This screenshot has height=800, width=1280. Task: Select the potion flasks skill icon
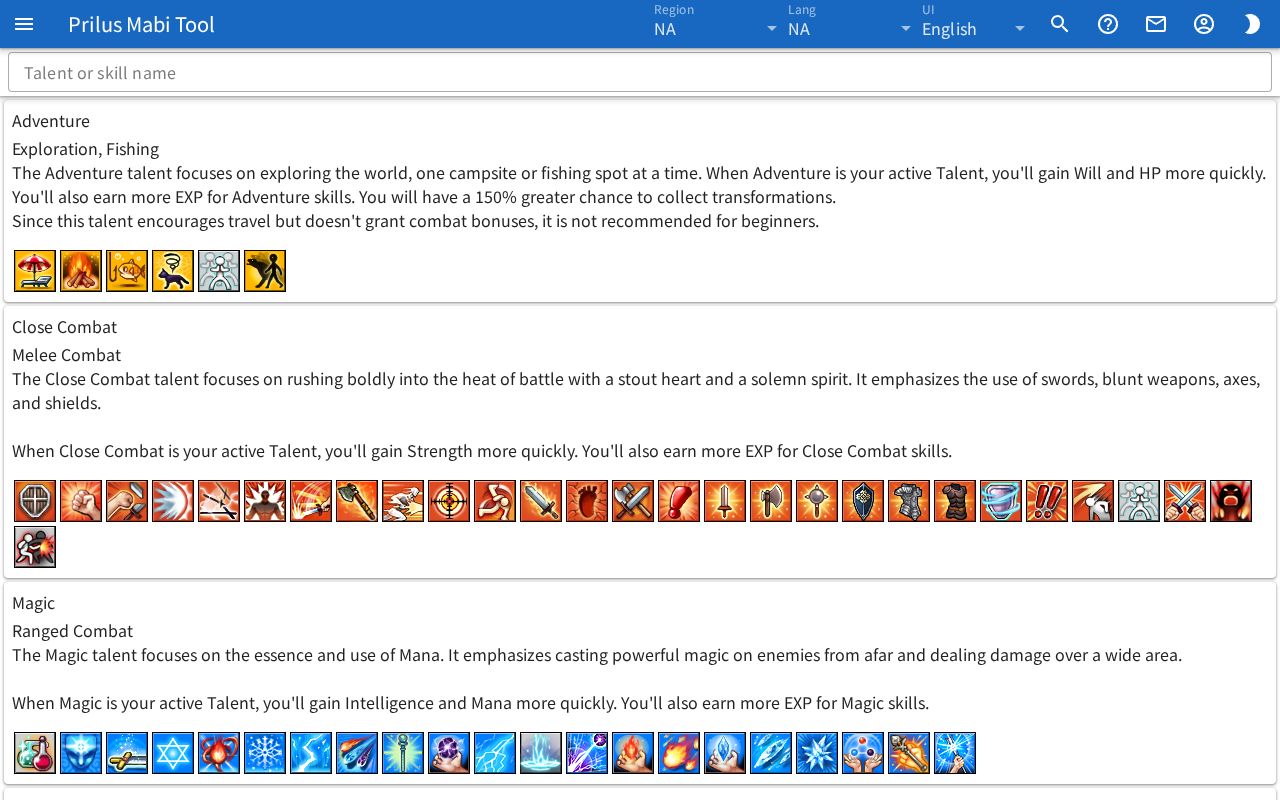(x=35, y=753)
